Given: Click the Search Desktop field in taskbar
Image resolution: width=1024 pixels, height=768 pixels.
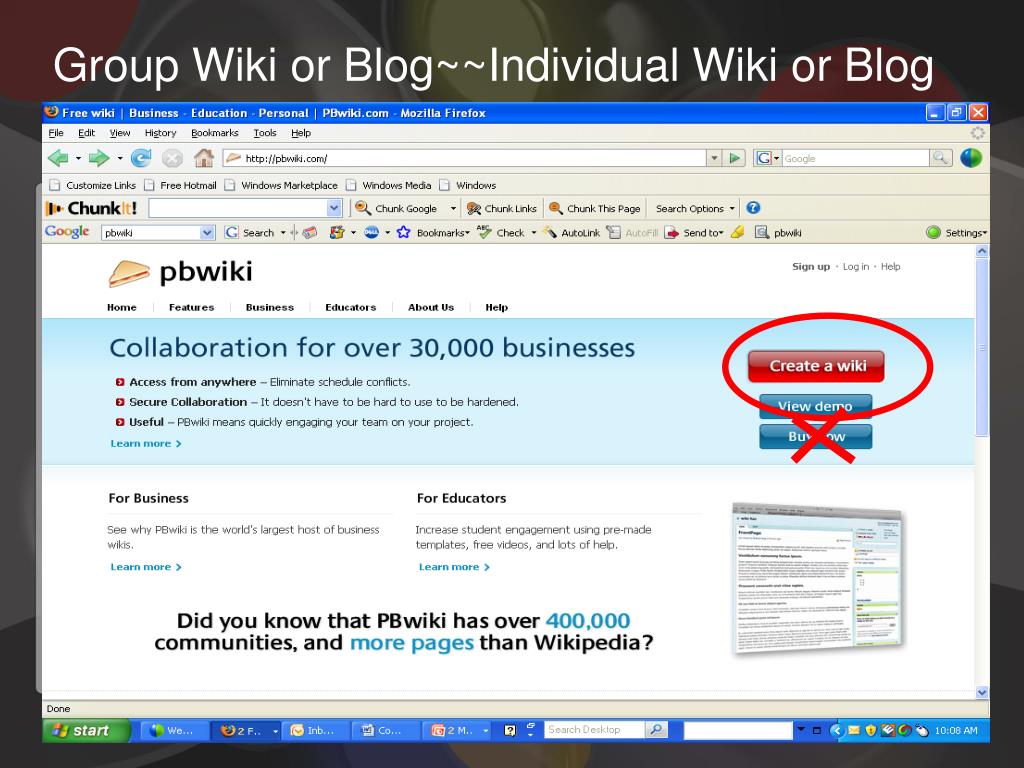Looking at the screenshot, I should coord(594,730).
